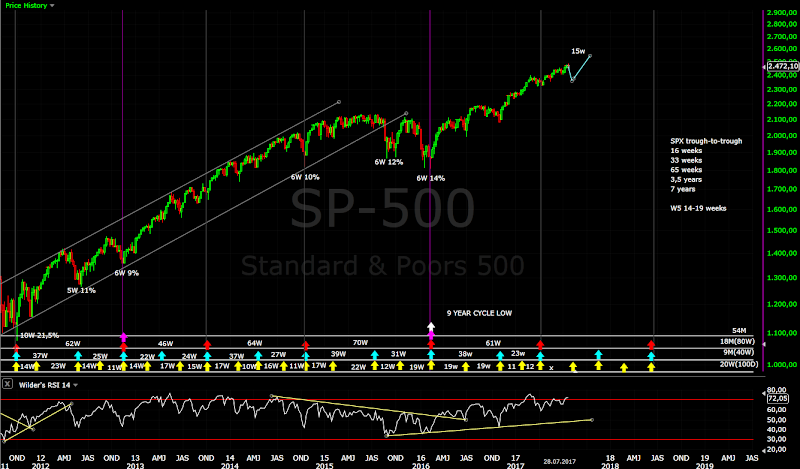The image size is (800, 469).
Task: Select the current price tag 2.472,10
Action: click(783, 66)
